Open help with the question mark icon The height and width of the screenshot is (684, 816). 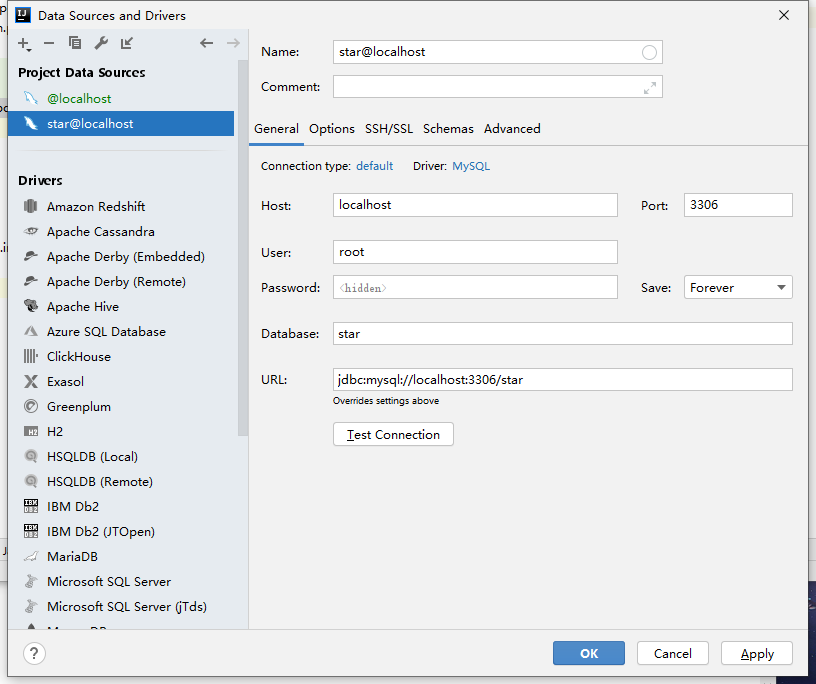click(x=34, y=653)
